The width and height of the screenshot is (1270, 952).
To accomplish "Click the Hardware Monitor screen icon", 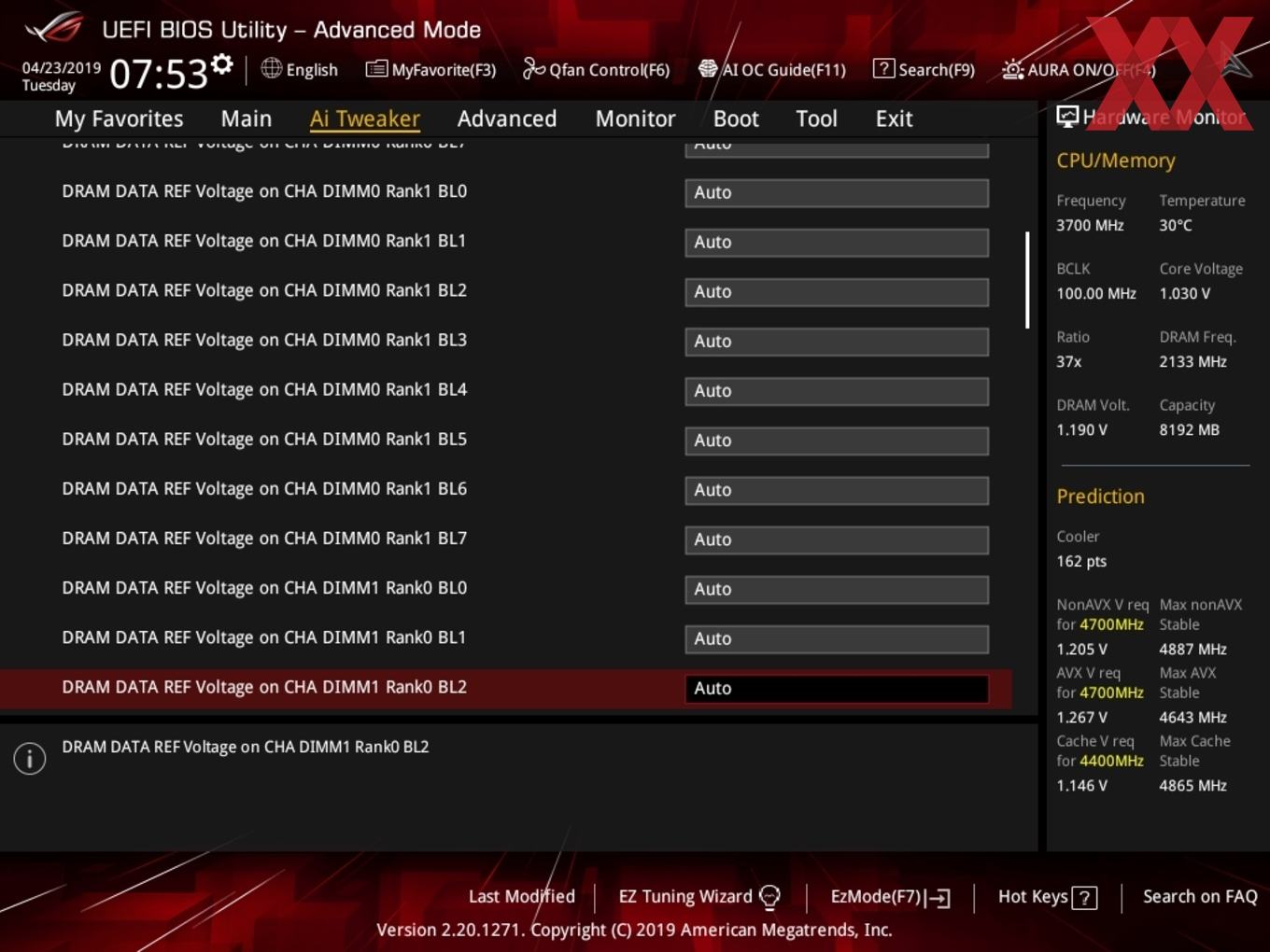I will pyautogui.click(x=1067, y=117).
